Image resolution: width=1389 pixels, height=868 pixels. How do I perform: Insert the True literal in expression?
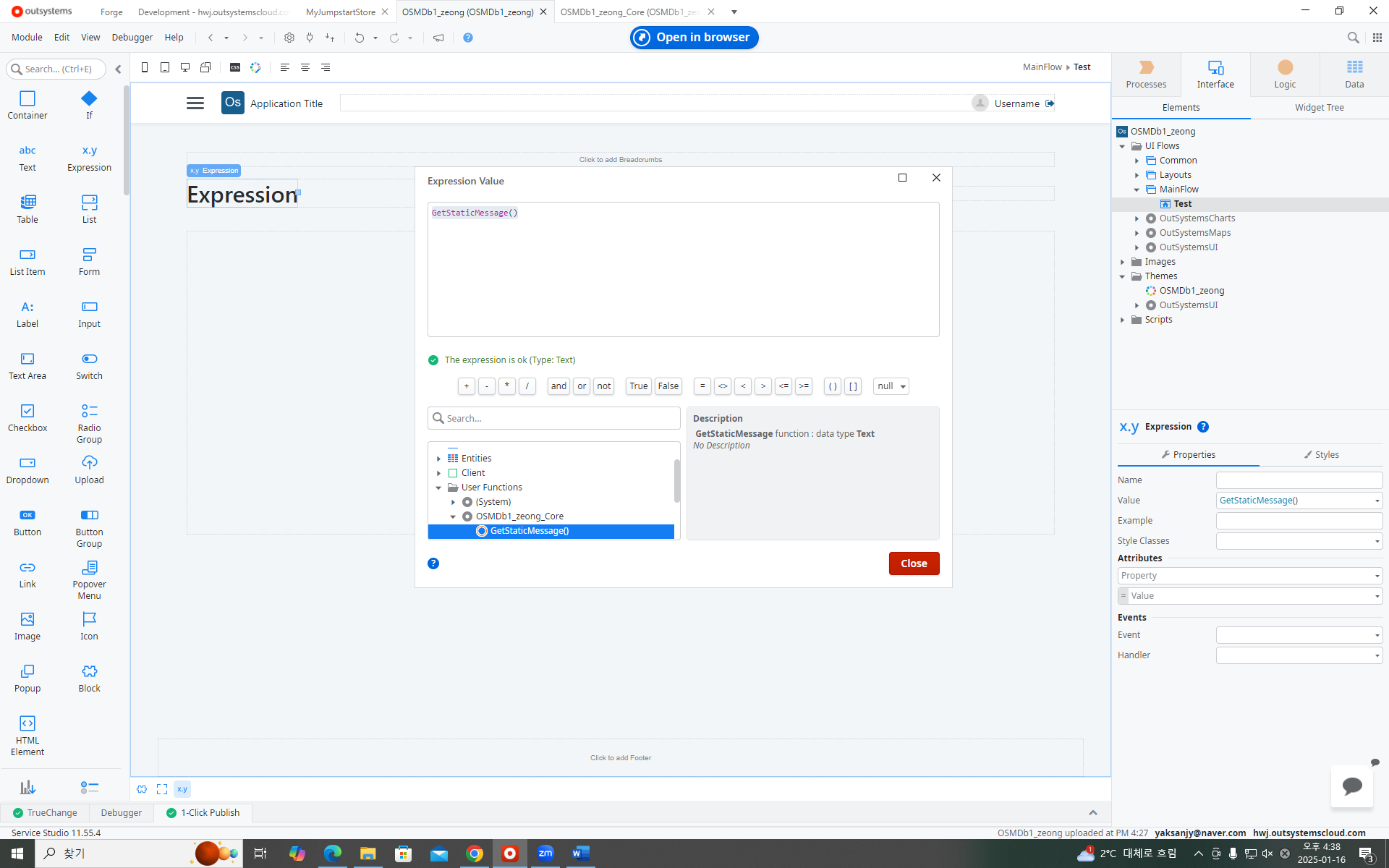pos(638,386)
